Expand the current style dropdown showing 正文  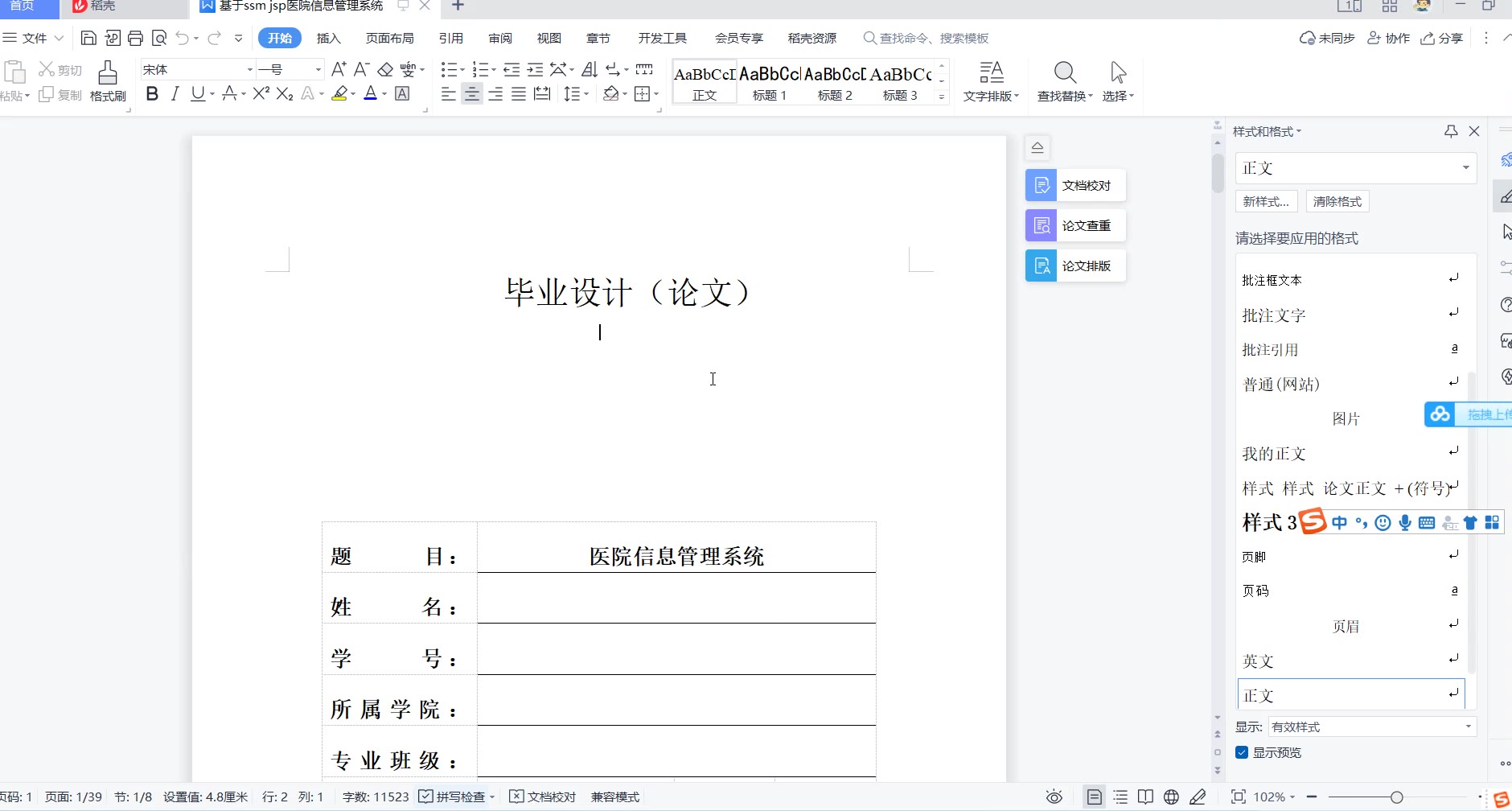tap(1465, 168)
